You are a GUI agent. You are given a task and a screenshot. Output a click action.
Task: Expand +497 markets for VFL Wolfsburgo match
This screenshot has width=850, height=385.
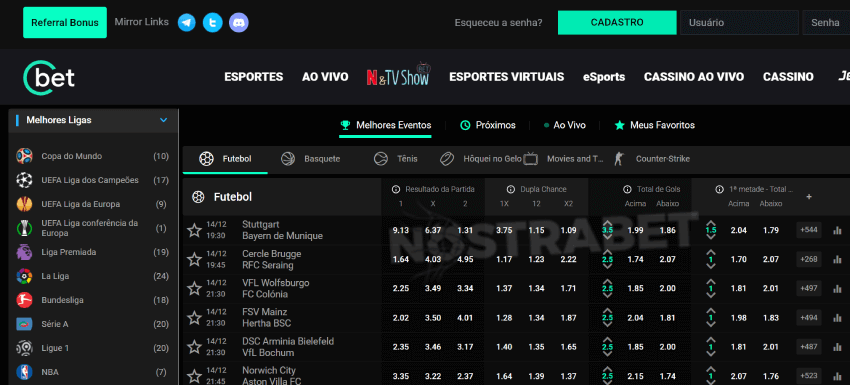(x=809, y=288)
